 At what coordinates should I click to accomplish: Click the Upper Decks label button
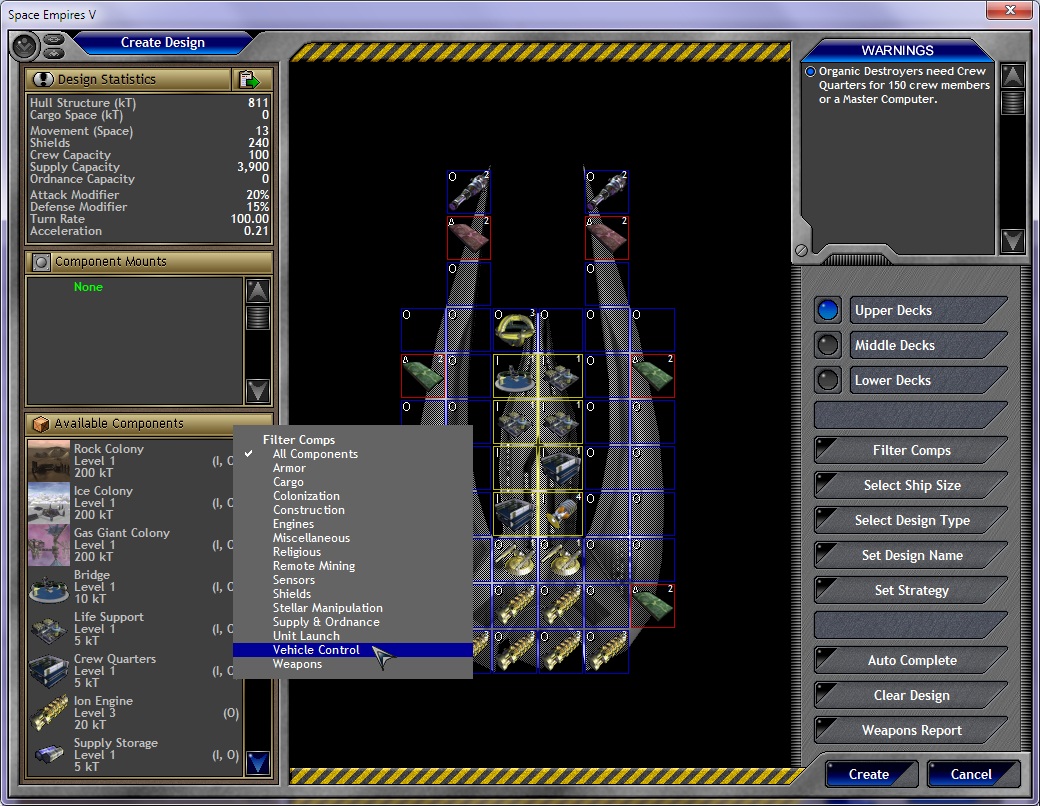[x=928, y=310]
